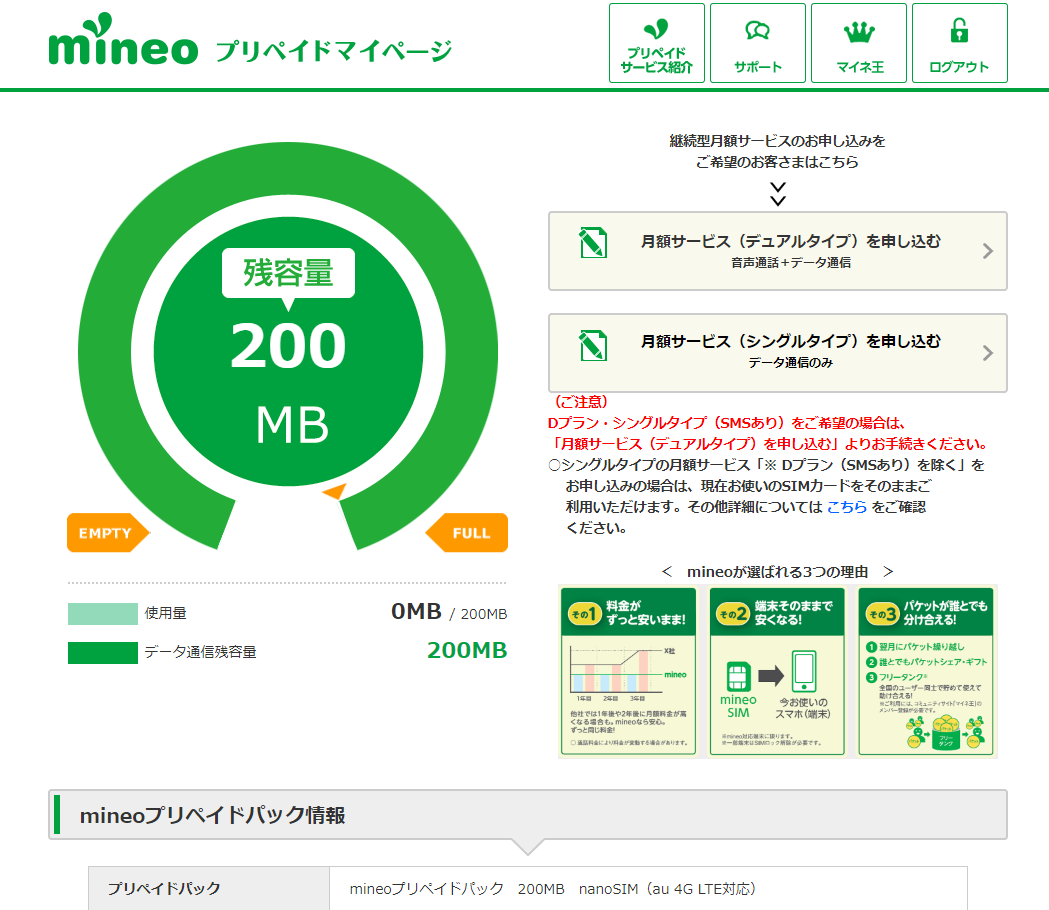Expand the シングルタイプ row via its right chevron

(986, 352)
